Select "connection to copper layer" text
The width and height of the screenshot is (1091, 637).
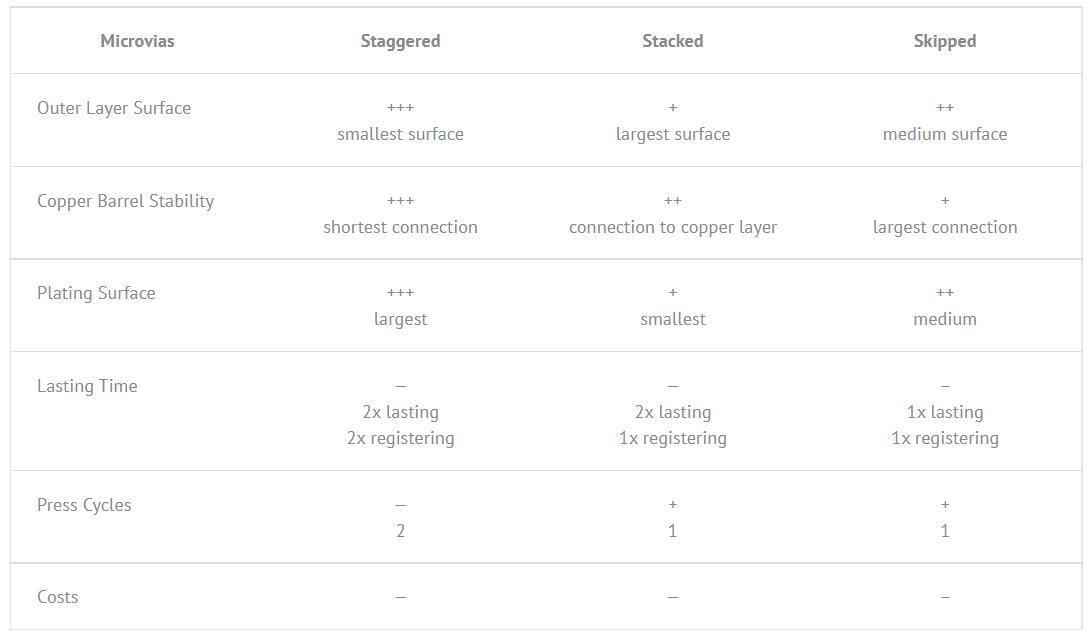(x=672, y=227)
